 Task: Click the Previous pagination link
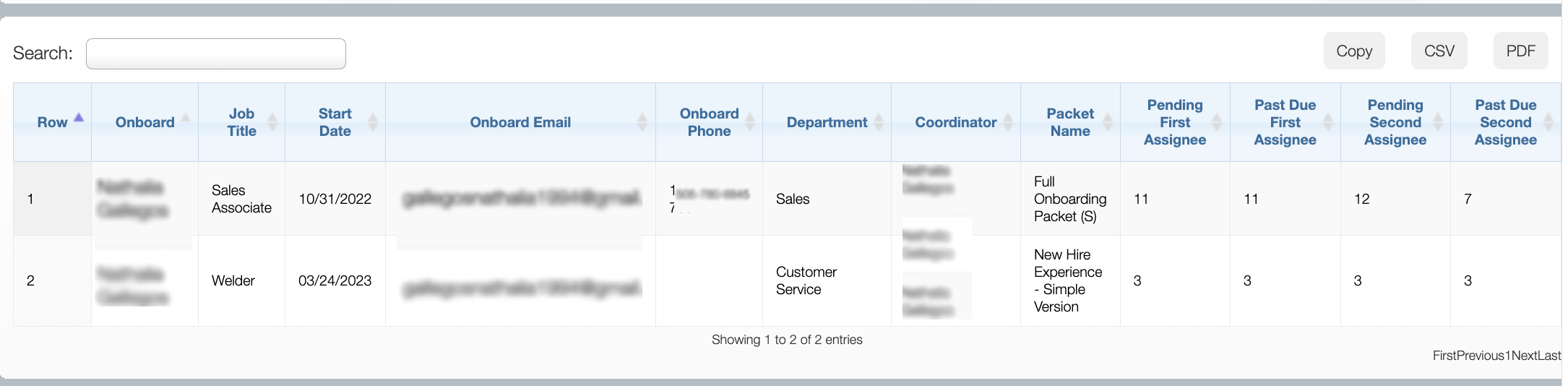click(1481, 356)
